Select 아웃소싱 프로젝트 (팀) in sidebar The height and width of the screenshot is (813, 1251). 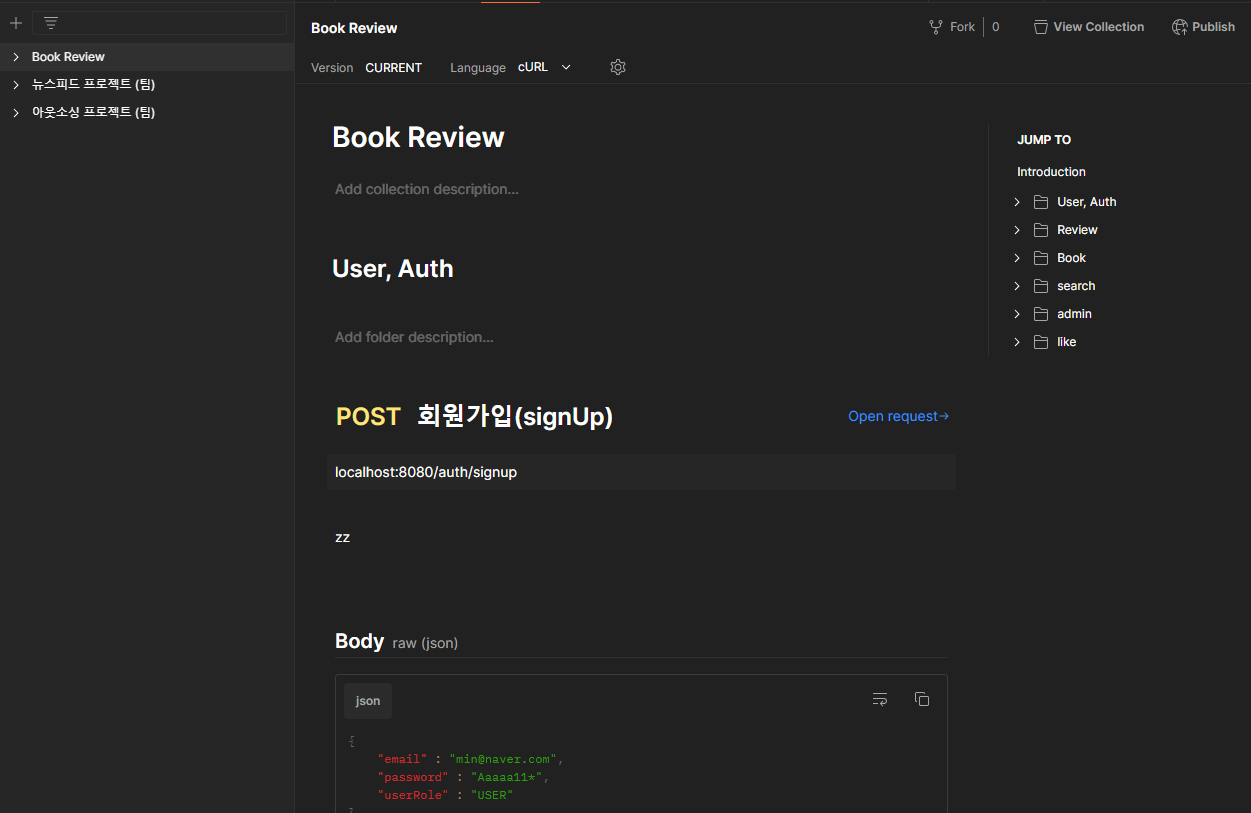[x=93, y=113]
